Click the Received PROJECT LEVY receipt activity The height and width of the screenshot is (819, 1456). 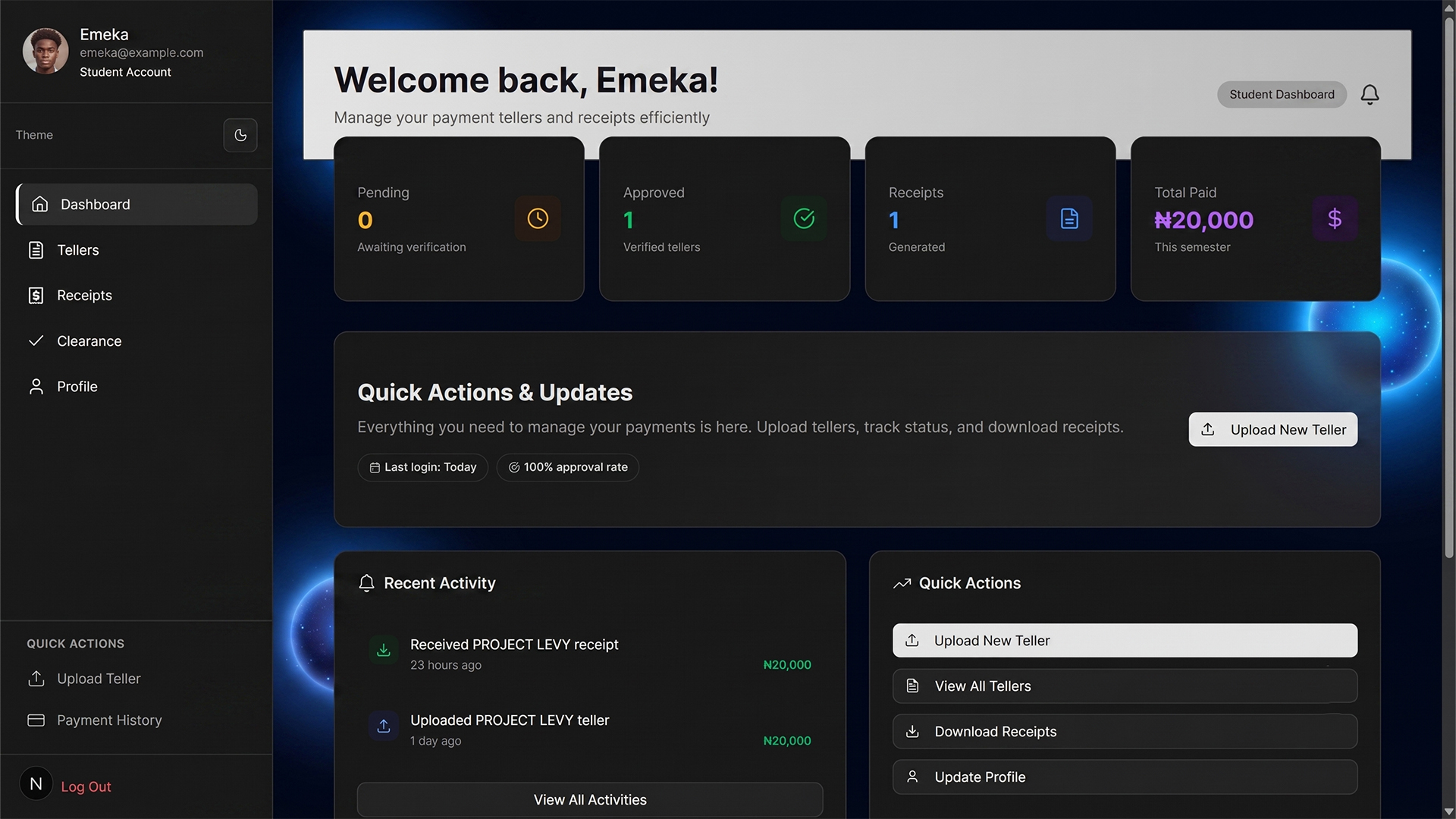pyautogui.click(x=590, y=654)
